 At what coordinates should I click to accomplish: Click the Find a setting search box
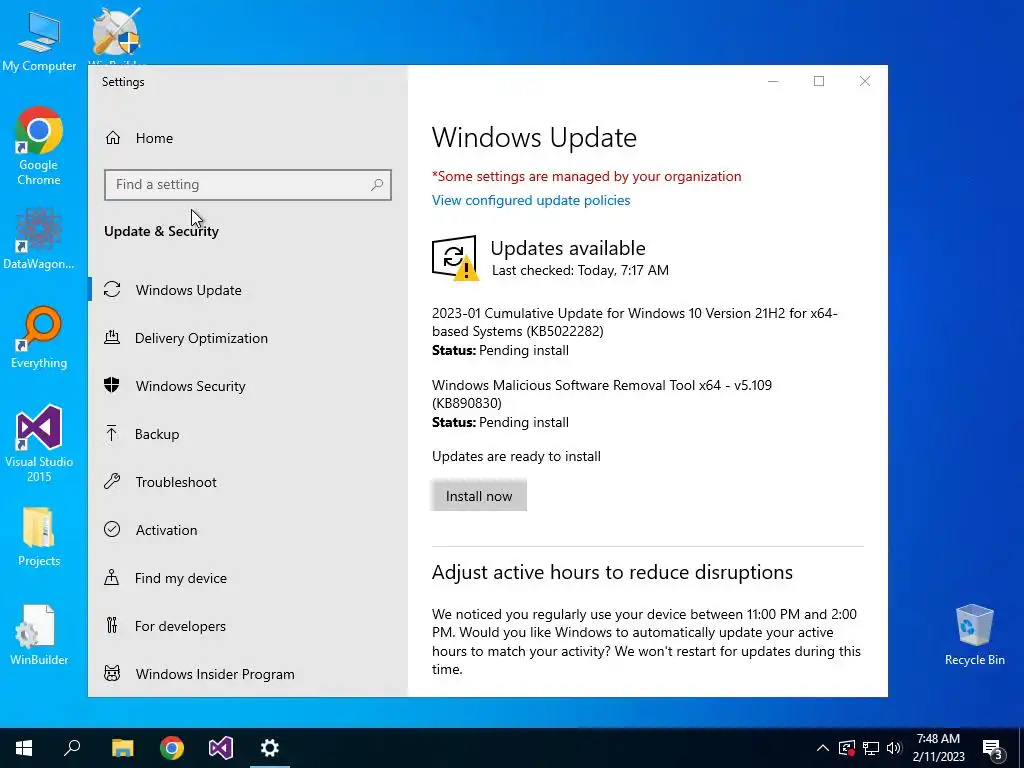248,185
